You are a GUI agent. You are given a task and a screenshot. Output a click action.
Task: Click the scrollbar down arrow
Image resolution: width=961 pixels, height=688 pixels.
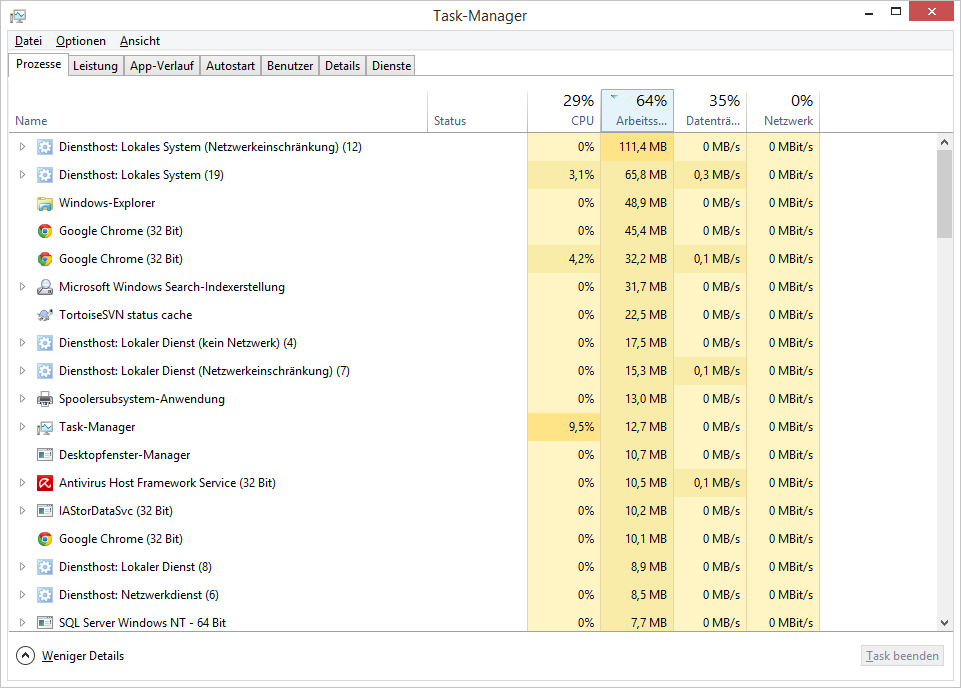944,623
